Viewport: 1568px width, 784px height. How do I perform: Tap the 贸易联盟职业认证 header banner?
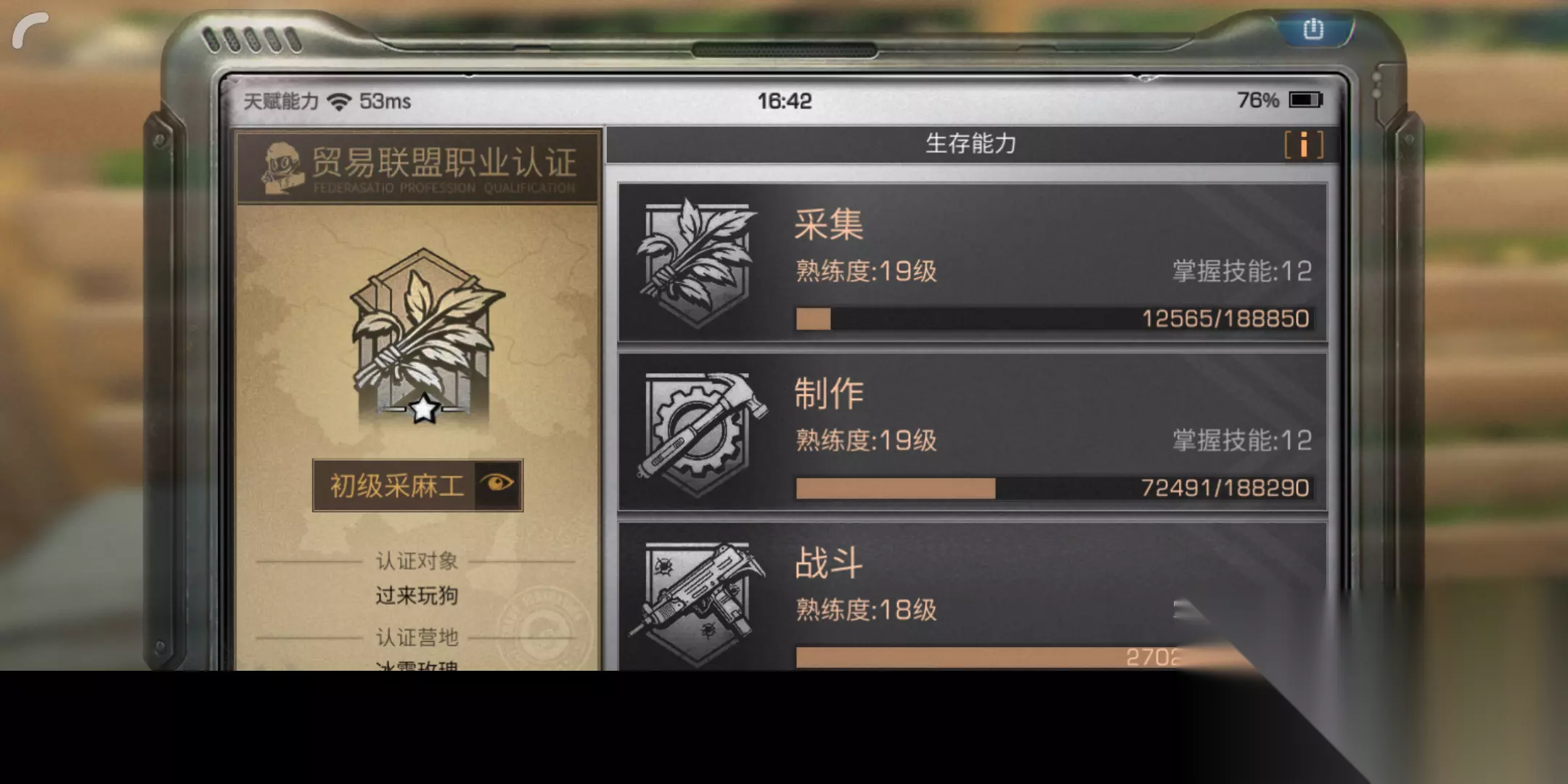coord(417,168)
